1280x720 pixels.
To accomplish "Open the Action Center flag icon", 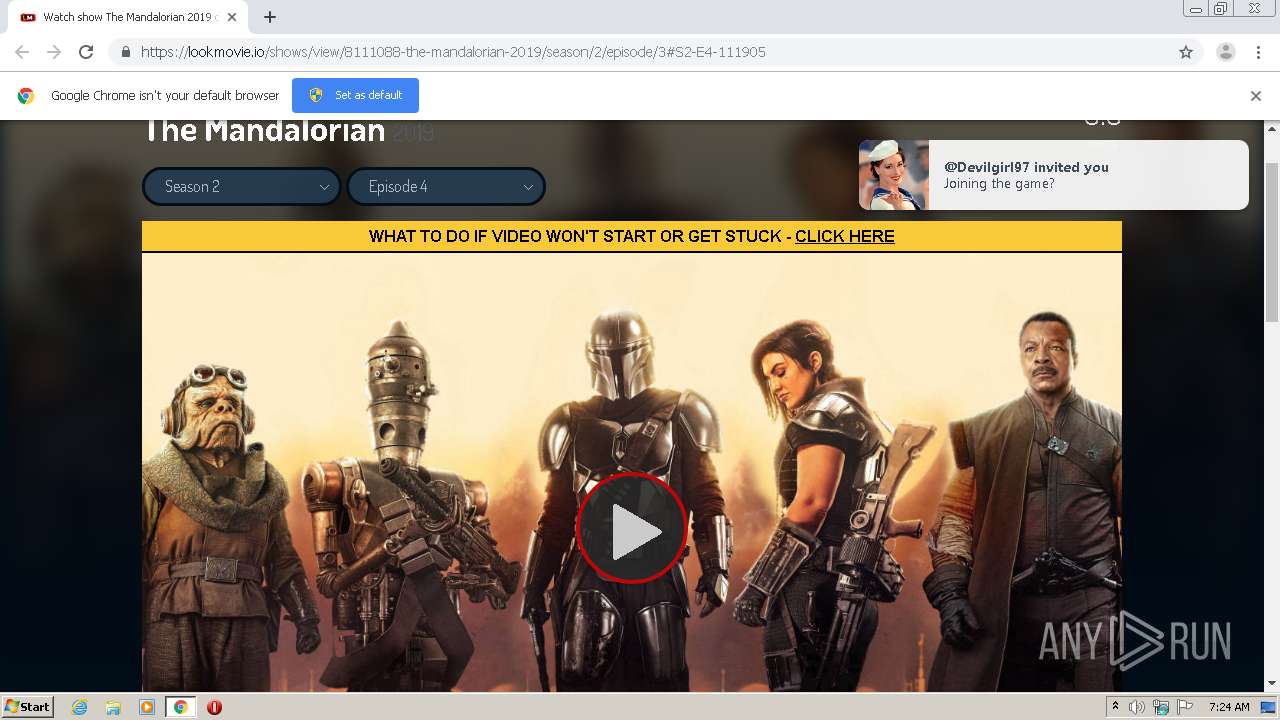I will coord(1185,707).
